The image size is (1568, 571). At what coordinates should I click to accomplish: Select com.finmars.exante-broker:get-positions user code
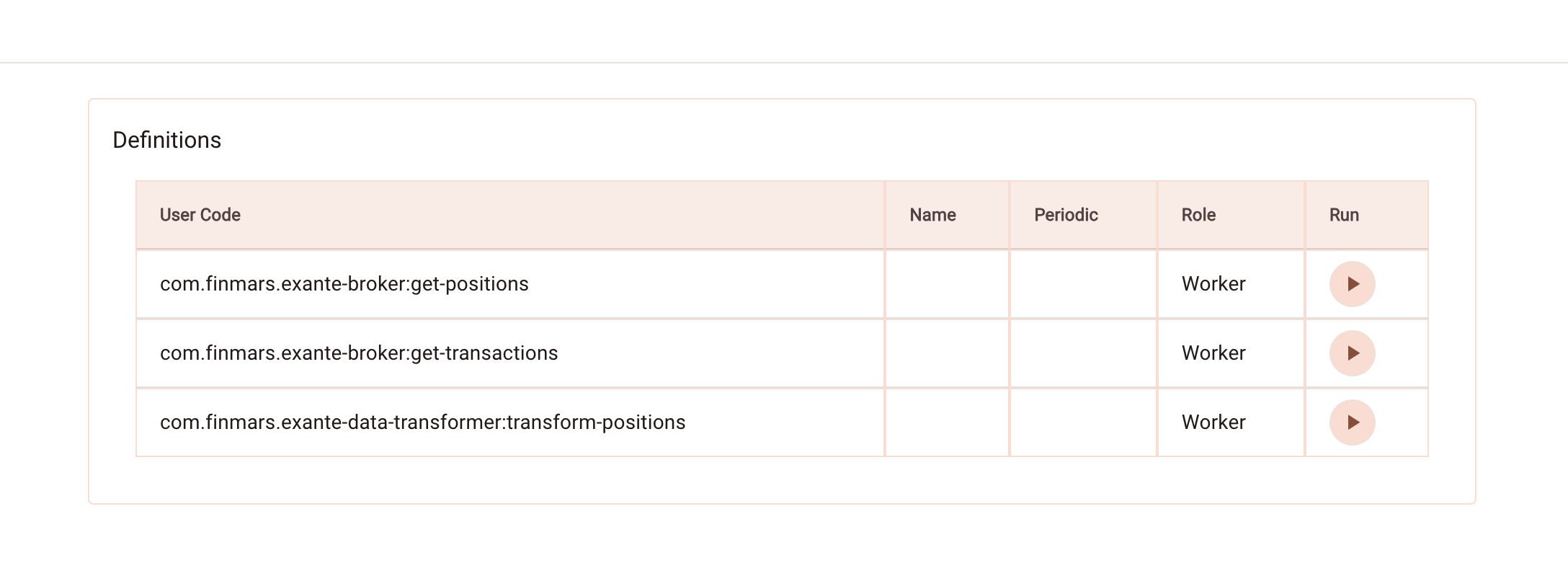point(344,284)
